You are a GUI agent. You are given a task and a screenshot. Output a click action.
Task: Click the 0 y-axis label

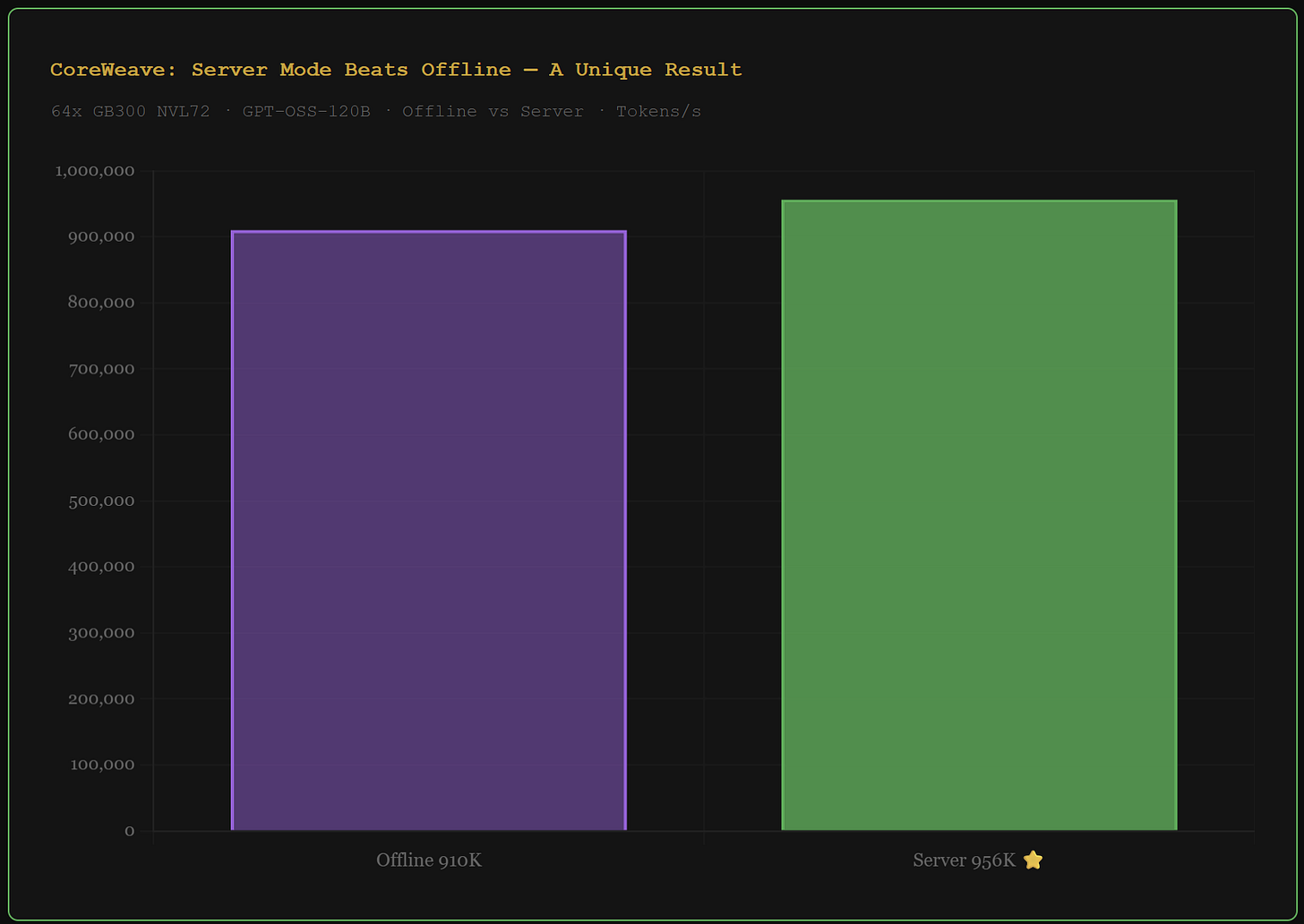pyautogui.click(x=130, y=831)
